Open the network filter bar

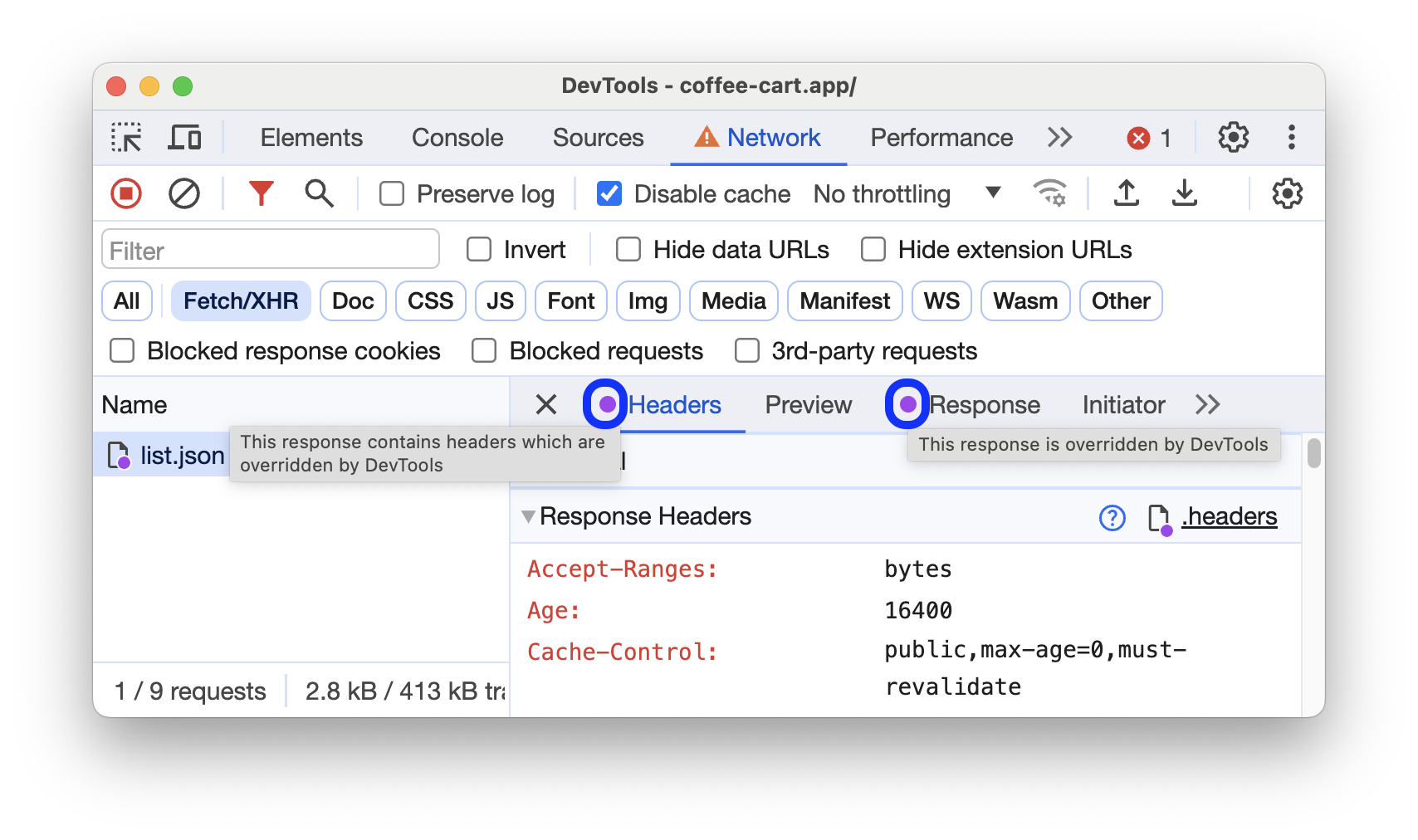tap(262, 193)
